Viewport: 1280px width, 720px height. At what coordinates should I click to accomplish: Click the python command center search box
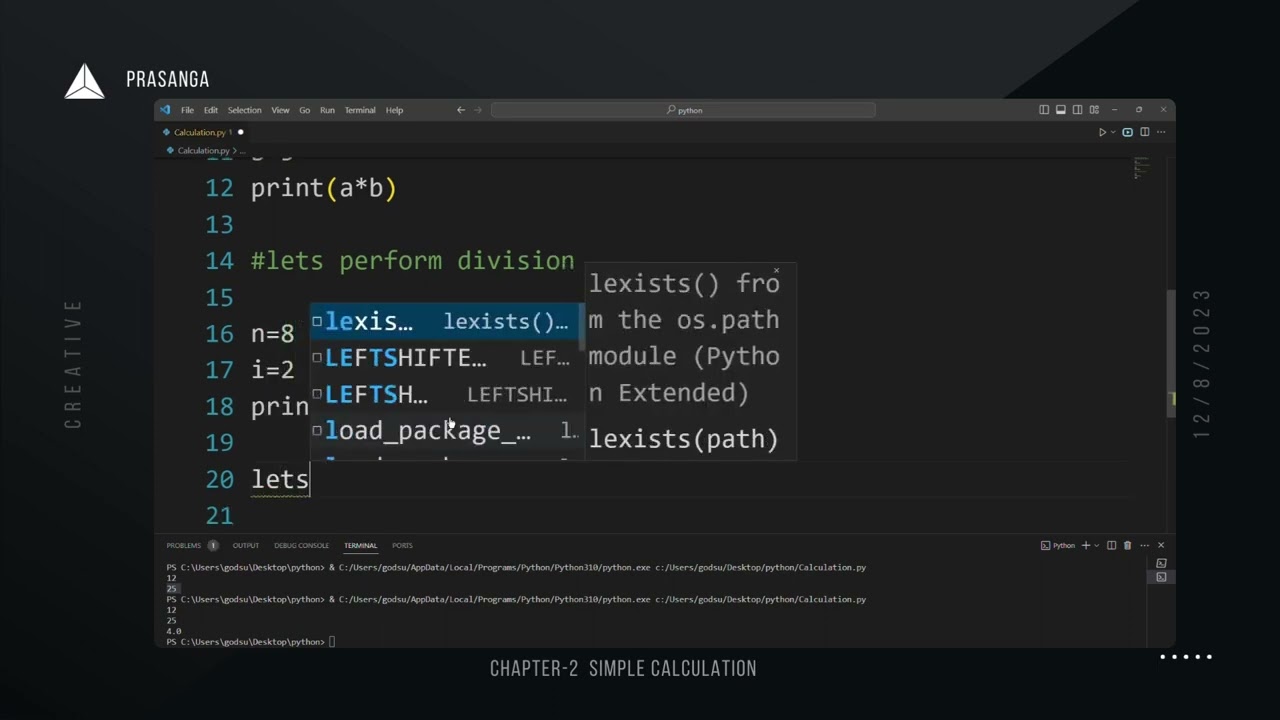[683, 110]
